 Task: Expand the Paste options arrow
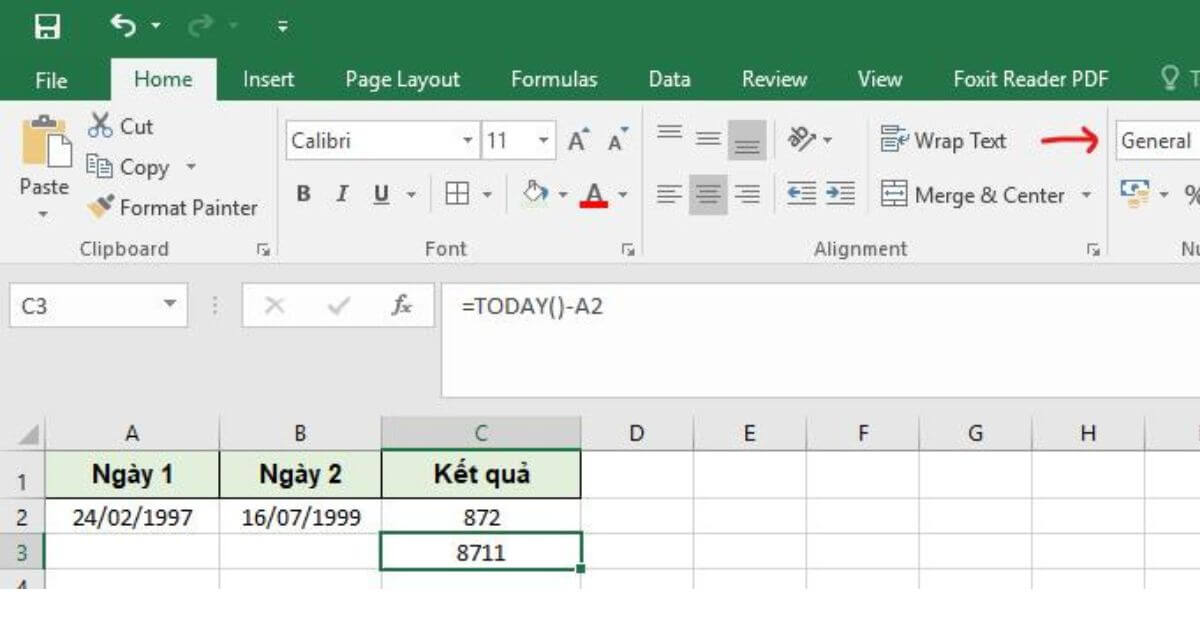point(44,213)
